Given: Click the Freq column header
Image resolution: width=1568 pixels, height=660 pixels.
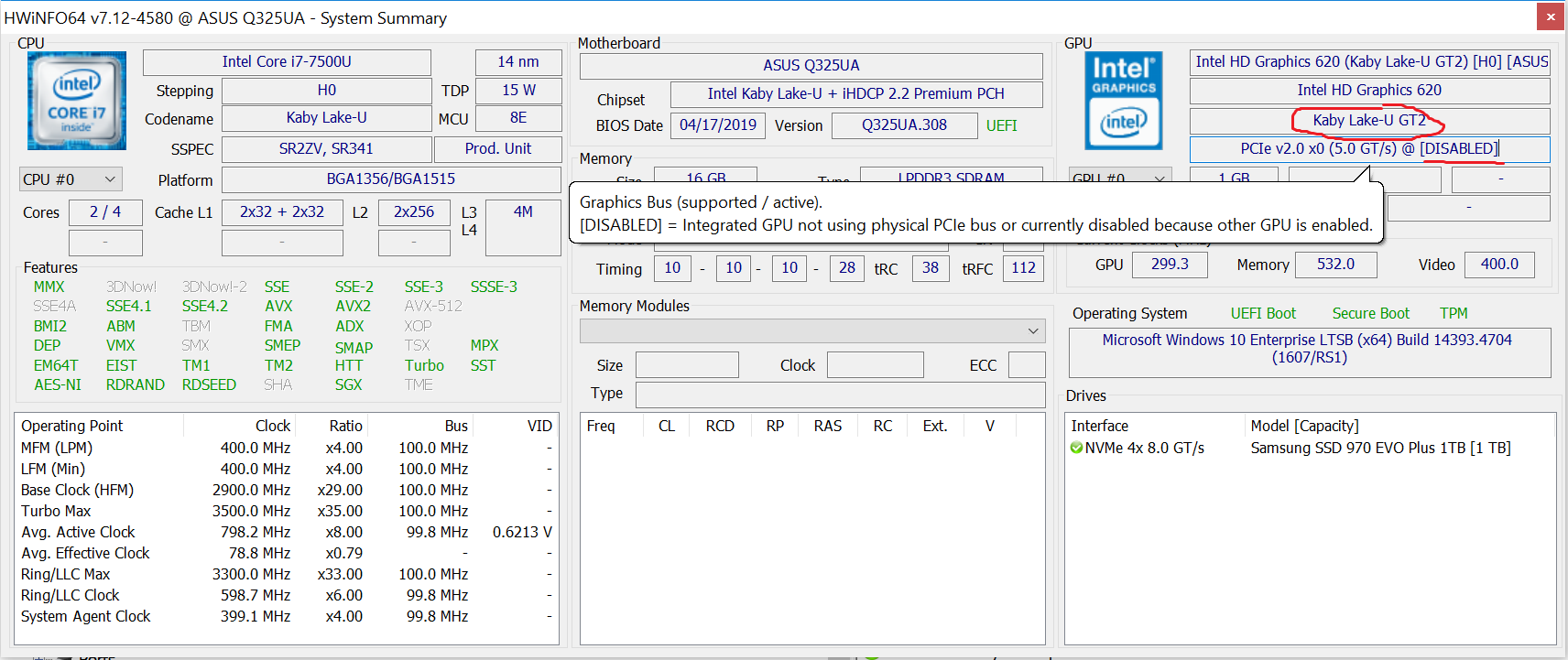Looking at the screenshot, I should tap(601, 427).
